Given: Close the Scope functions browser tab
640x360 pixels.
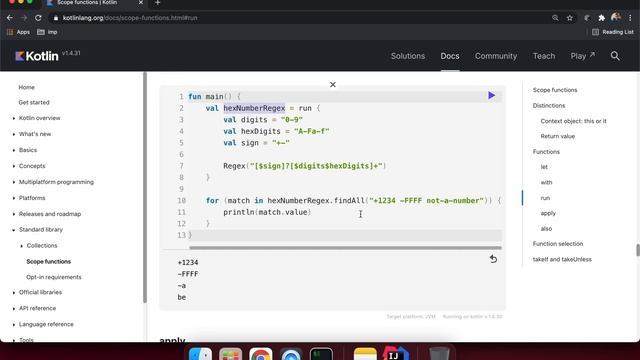Looking at the screenshot, I should [141, 2].
